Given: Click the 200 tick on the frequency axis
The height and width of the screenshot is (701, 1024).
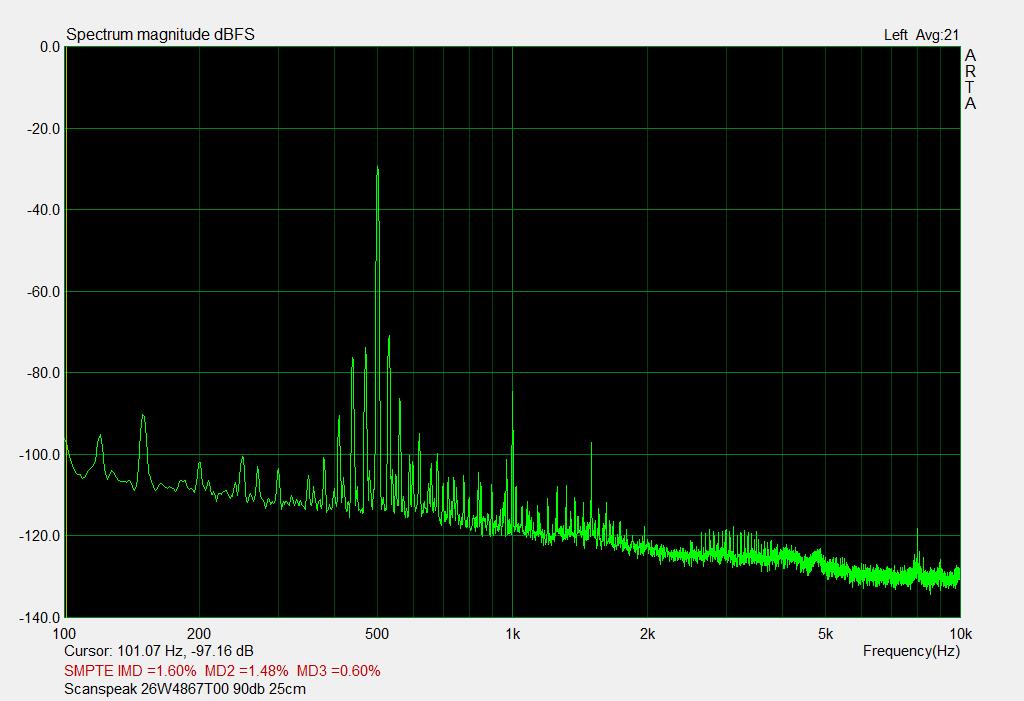Looking at the screenshot, I should (x=199, y=633).
